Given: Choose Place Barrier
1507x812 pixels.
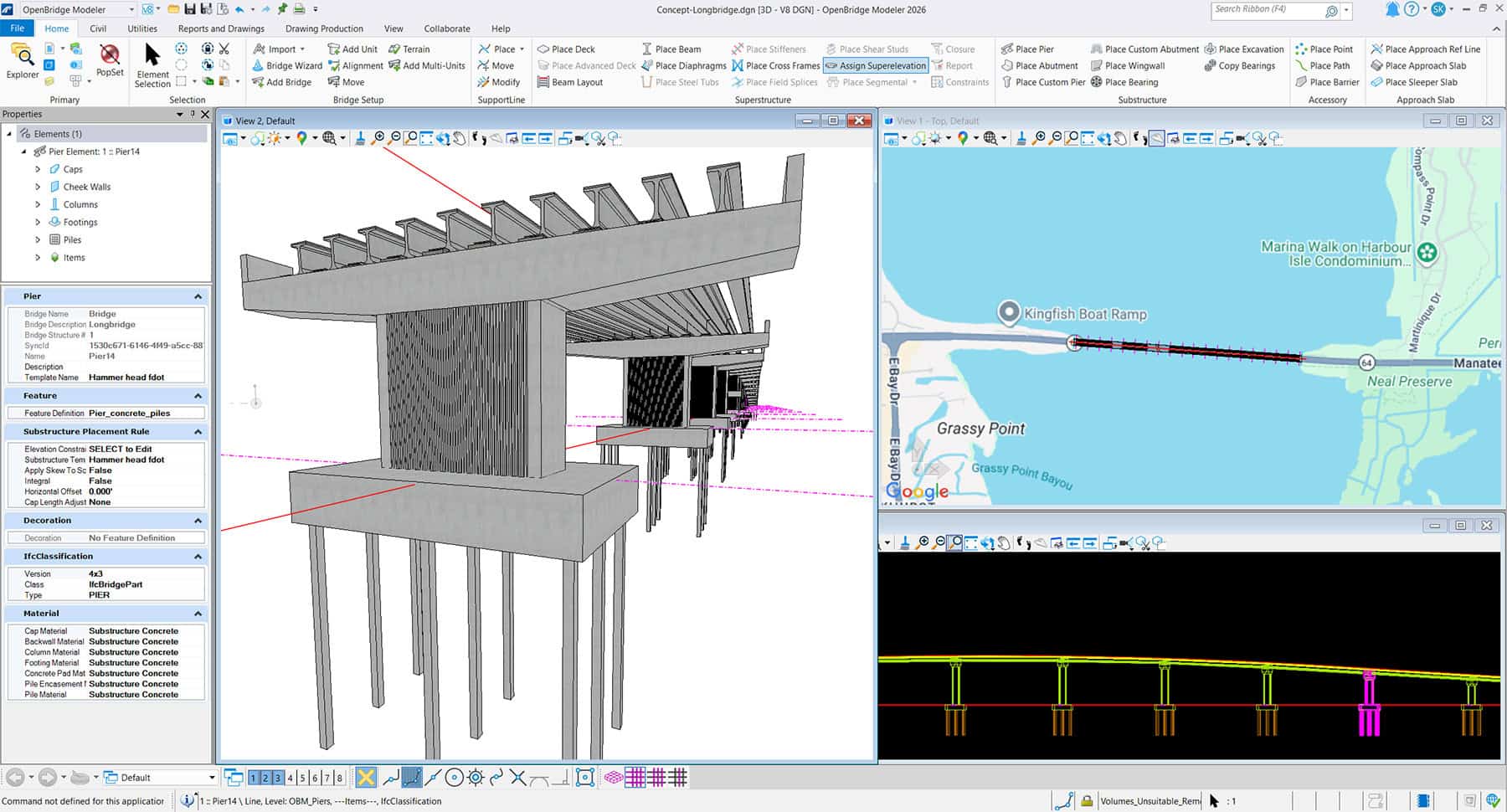Looking at the screenshot, I should [1327, 82].
